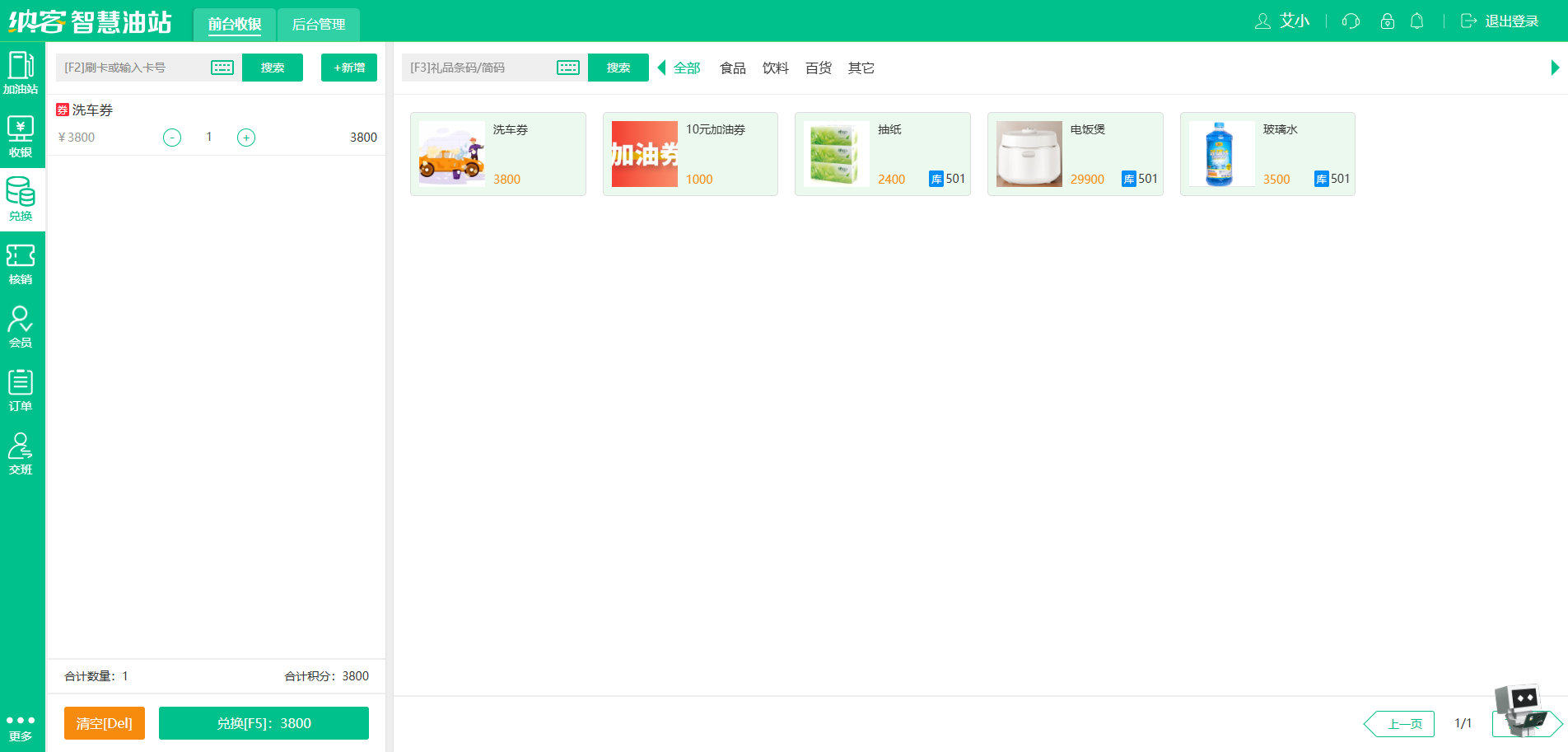Select the 电饭煲 product card
Image resolution: width=1568 pixels, height=752 pixels.
pyautogui.click(x=1076, y=154)
